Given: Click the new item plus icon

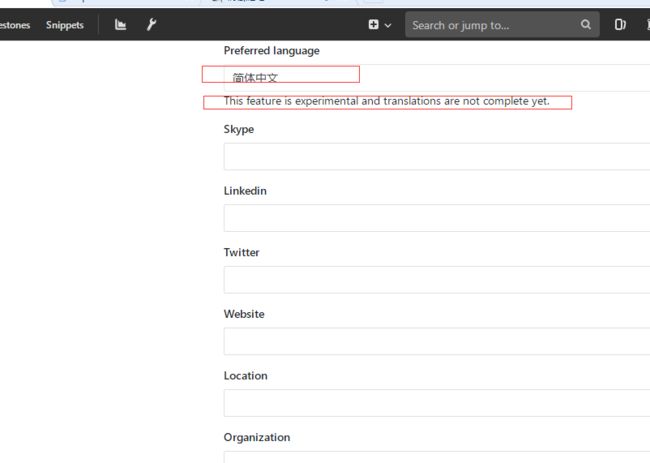Looking at the screenshot, I should pyautogui.click(x=374, y=24).
